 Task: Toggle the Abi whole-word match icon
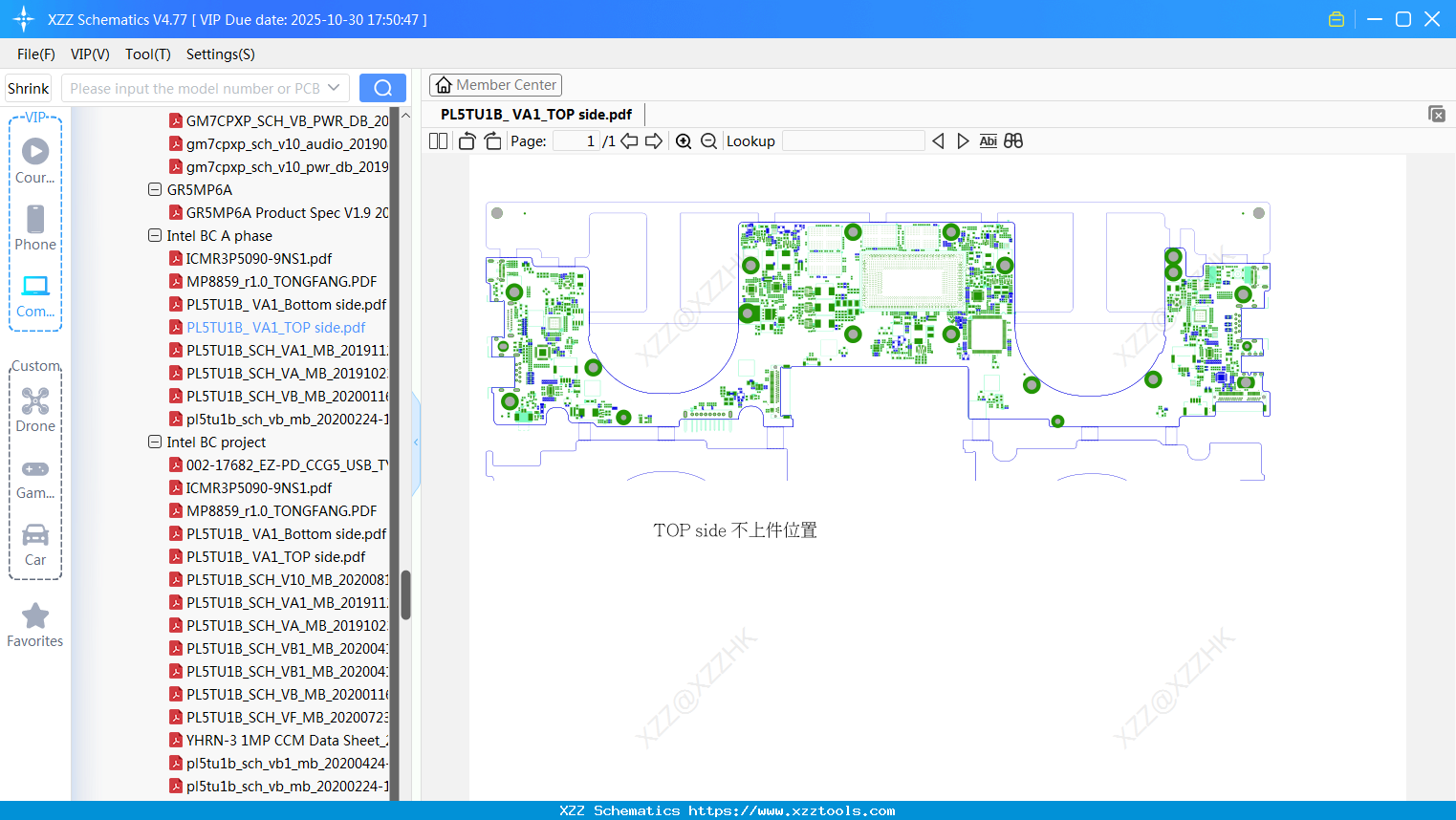pyautogui.click(x=989, y=141)
